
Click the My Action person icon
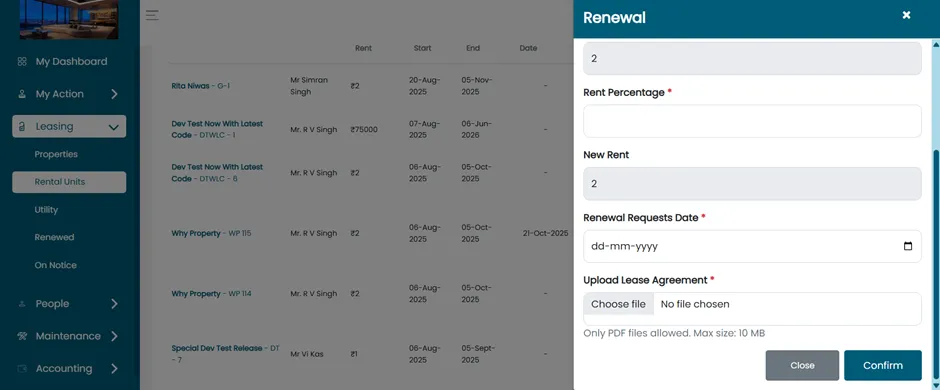point(22,94)
